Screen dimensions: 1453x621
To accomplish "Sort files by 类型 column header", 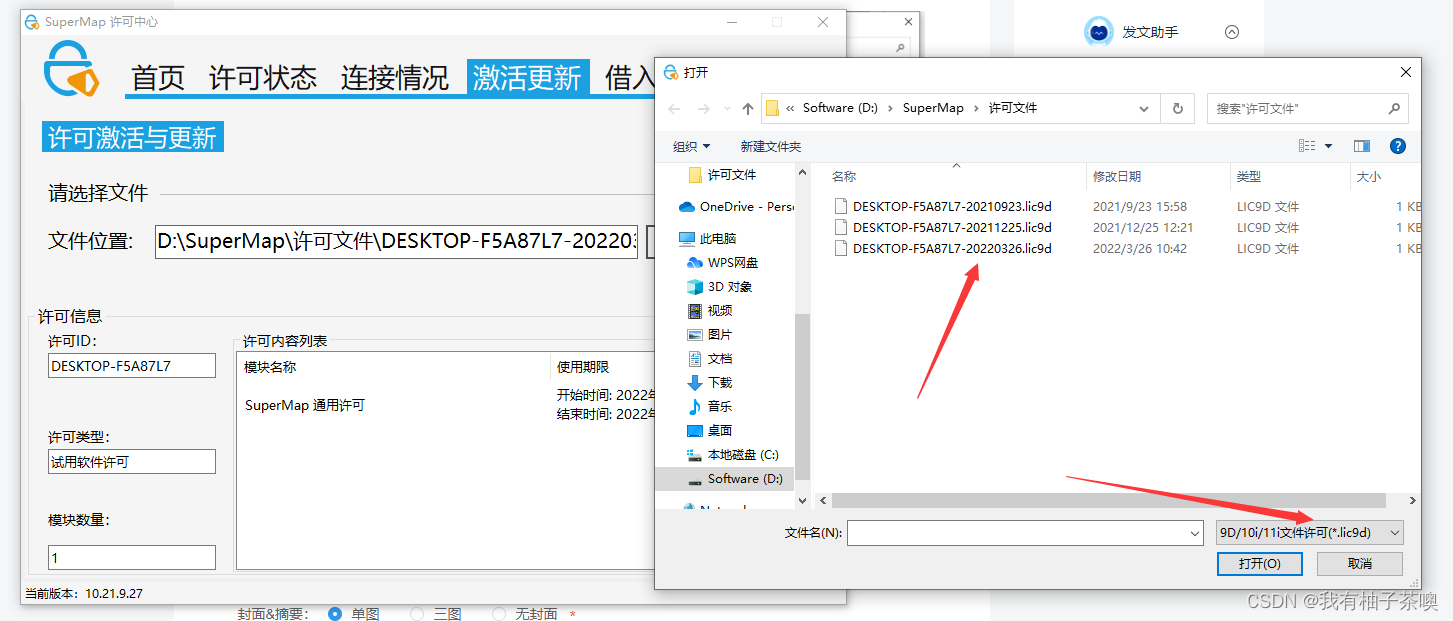I will coord(1248,176).
